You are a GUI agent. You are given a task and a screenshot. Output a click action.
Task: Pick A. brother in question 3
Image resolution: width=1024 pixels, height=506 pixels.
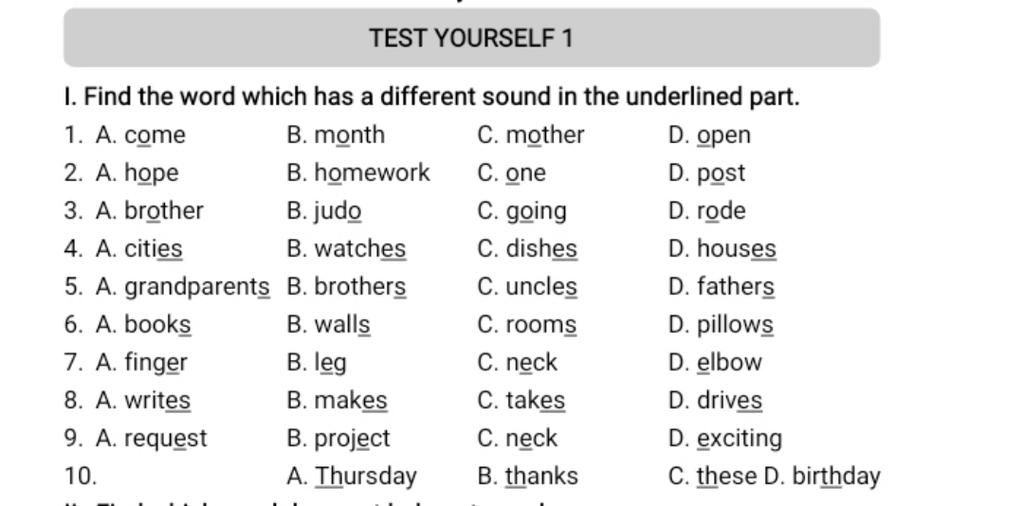150,211
